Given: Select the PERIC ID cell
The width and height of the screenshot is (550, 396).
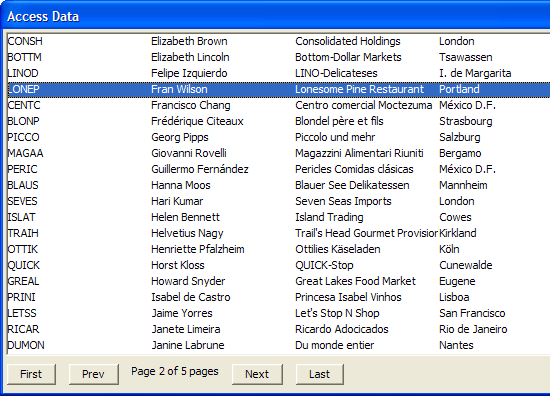Looking at the screenshot, I should coord(22,169).
